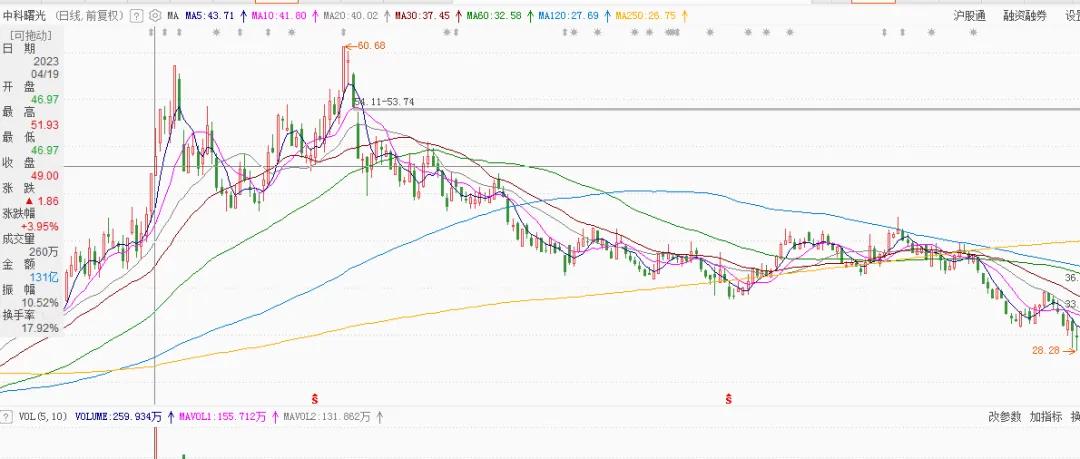The height and width of the screenshot is (459, 1080).
Task: Click the 加指标 button
Action: point(1045,416)
